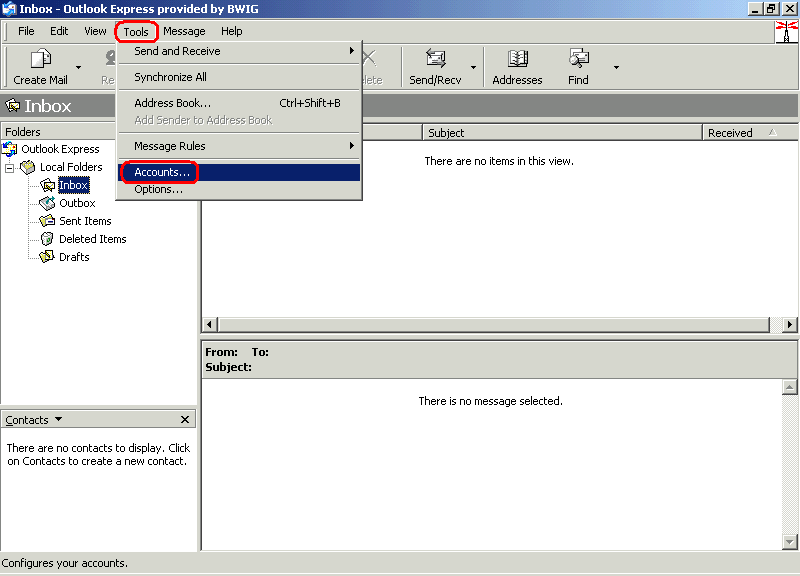Click the preview pane scroll down arrow
The height and width of the screenshot is (576, 800).
tap(789, 542)
